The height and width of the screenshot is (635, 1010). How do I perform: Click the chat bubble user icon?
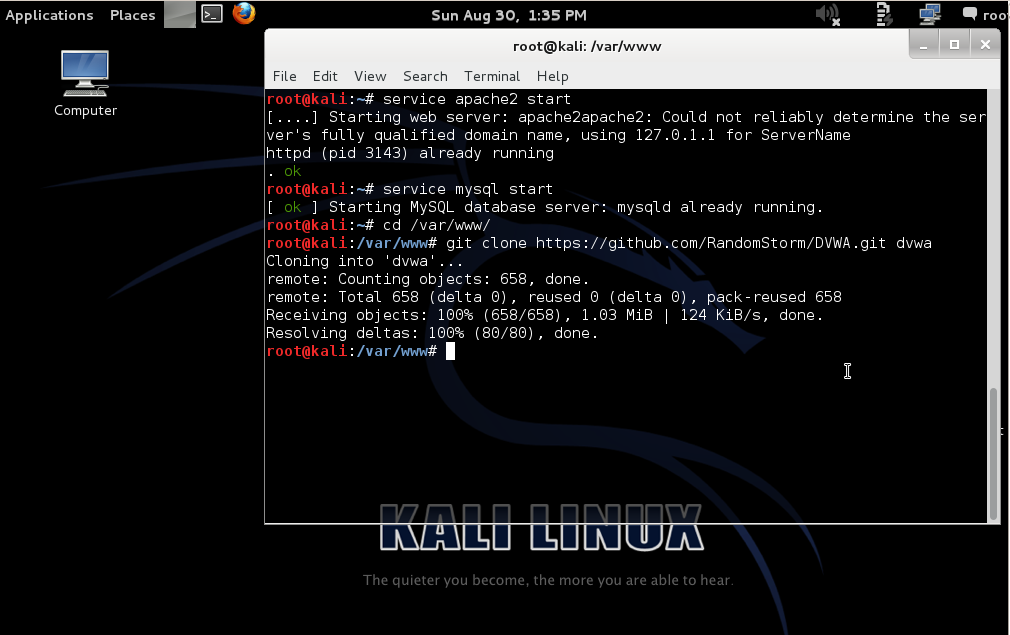pos(970,14)
